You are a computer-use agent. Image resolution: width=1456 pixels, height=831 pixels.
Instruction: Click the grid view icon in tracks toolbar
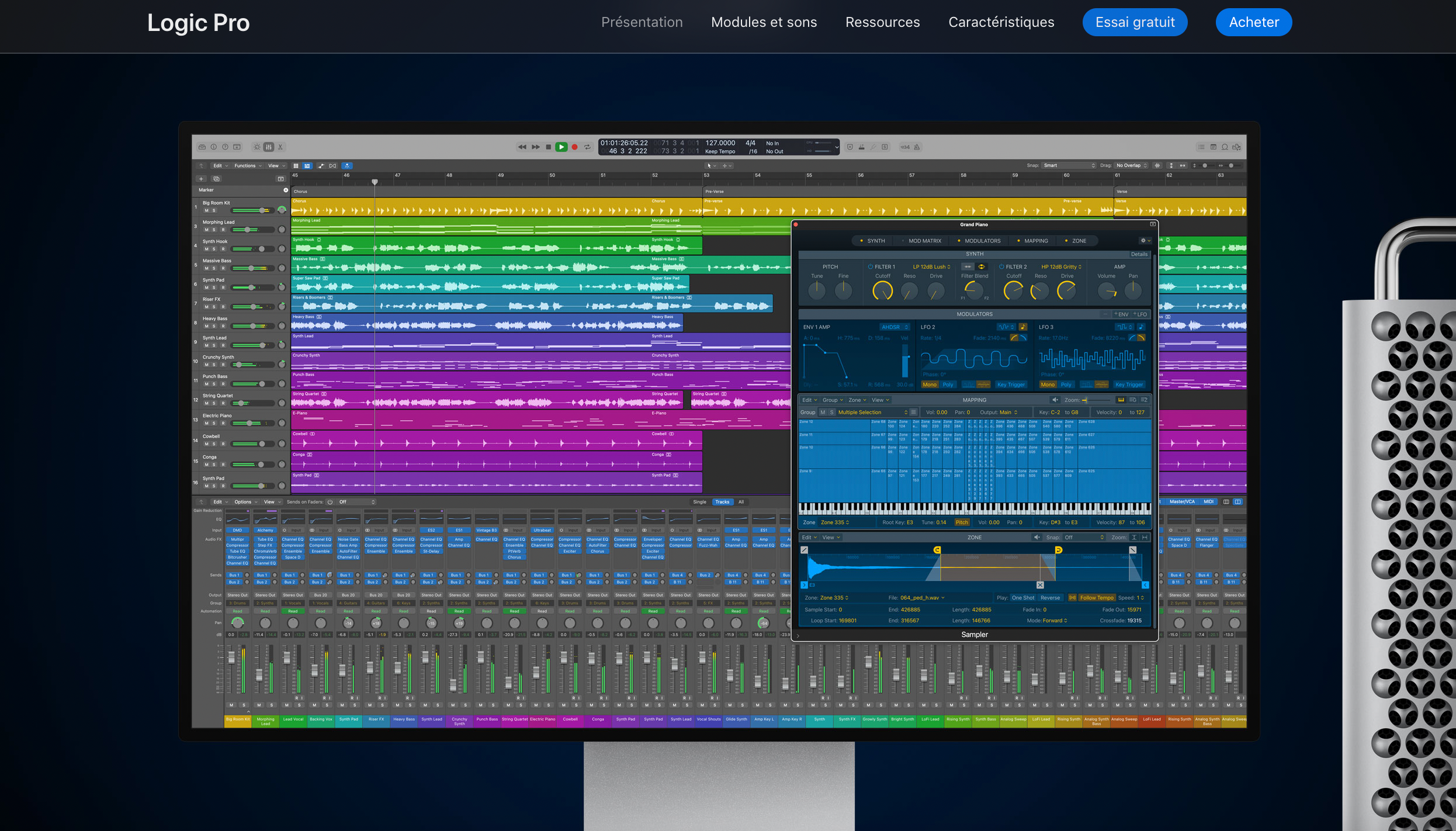click(296, 166)
